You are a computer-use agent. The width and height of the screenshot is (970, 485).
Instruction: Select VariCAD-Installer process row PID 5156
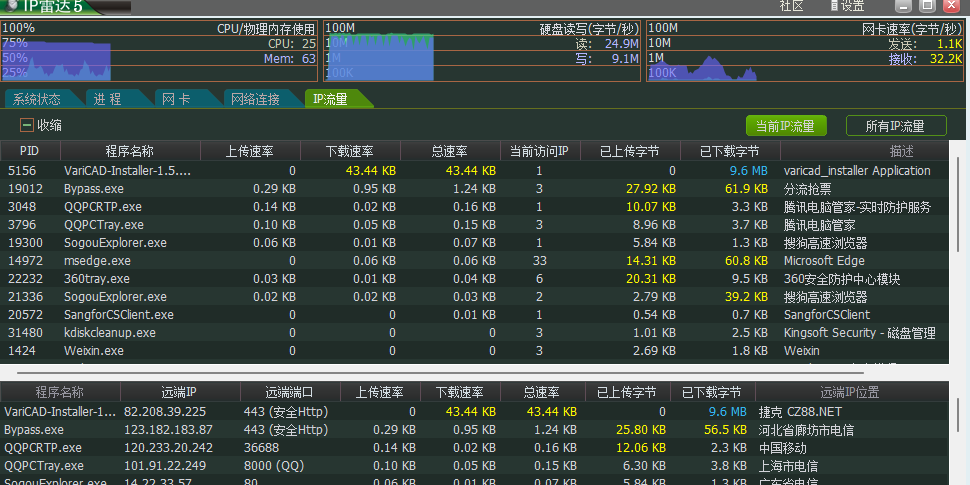pyautogui.click(x=474, y=171)
